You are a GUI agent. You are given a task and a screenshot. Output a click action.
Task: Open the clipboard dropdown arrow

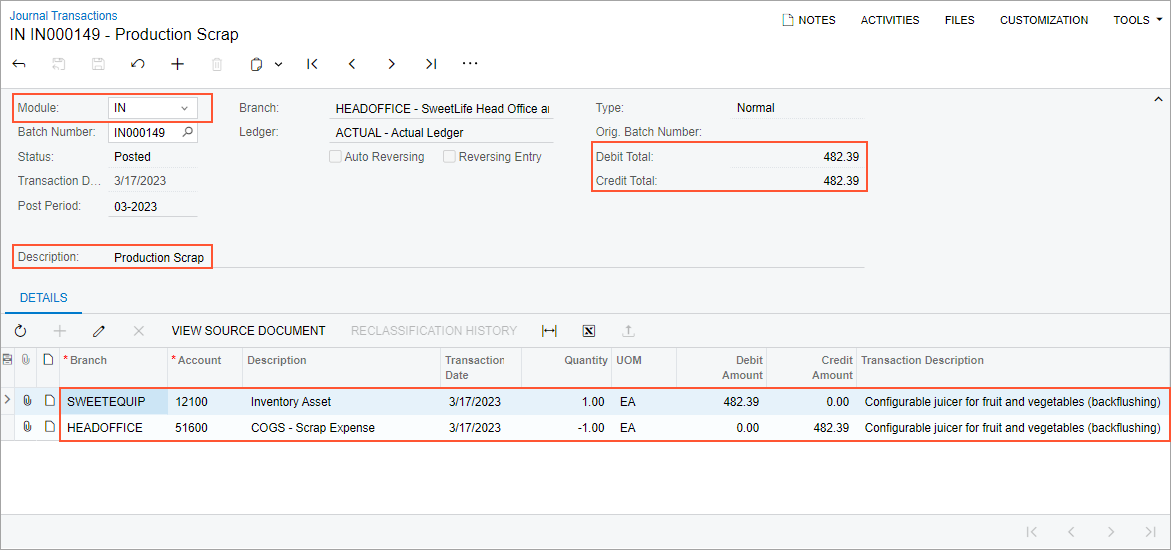coord(278,64)
